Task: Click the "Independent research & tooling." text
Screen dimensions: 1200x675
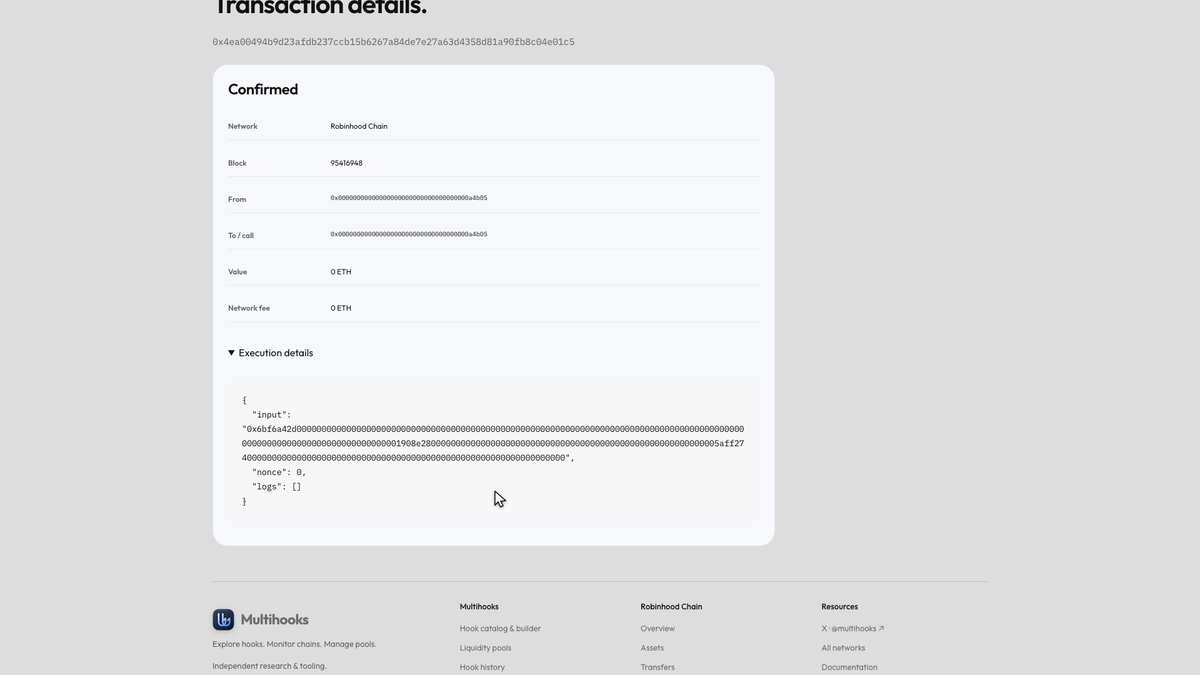Action: point(269,666)
